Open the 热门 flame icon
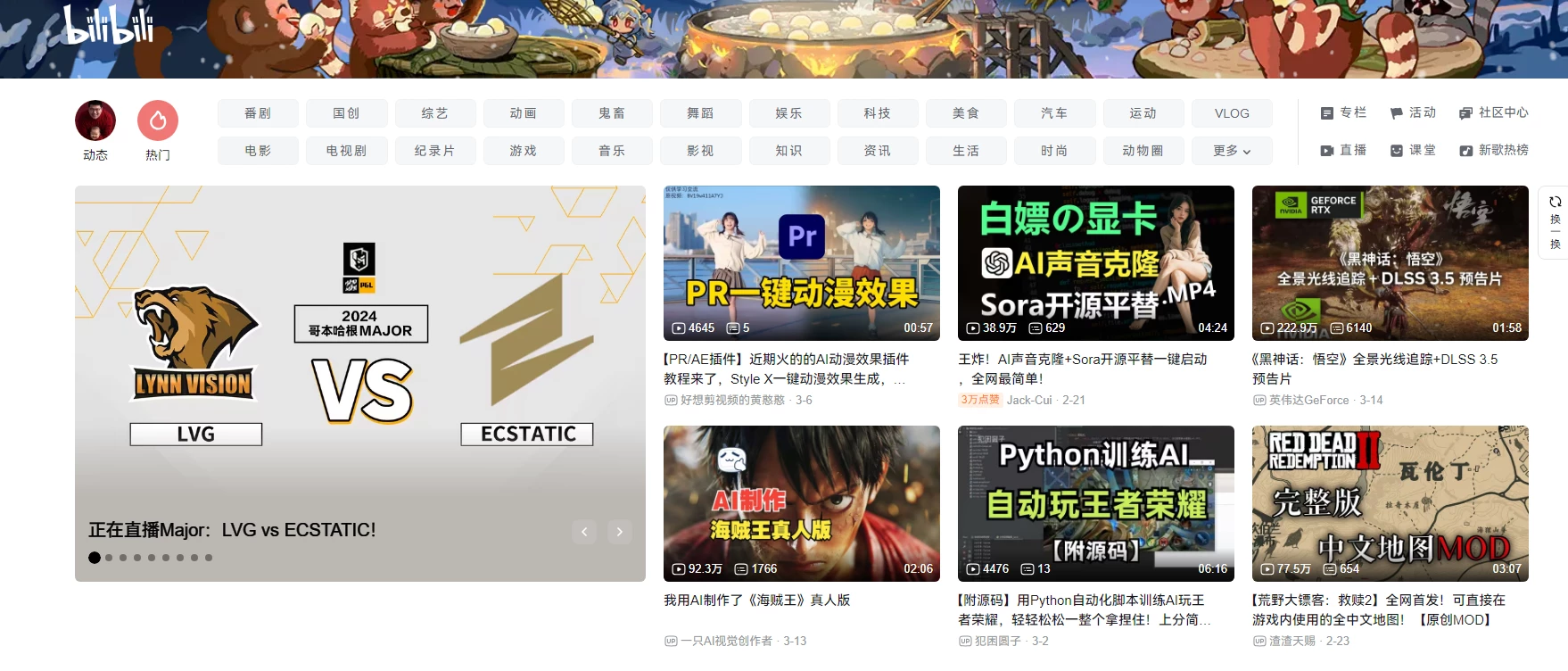This screenshot has height=671, width=1568. (158, 120)
